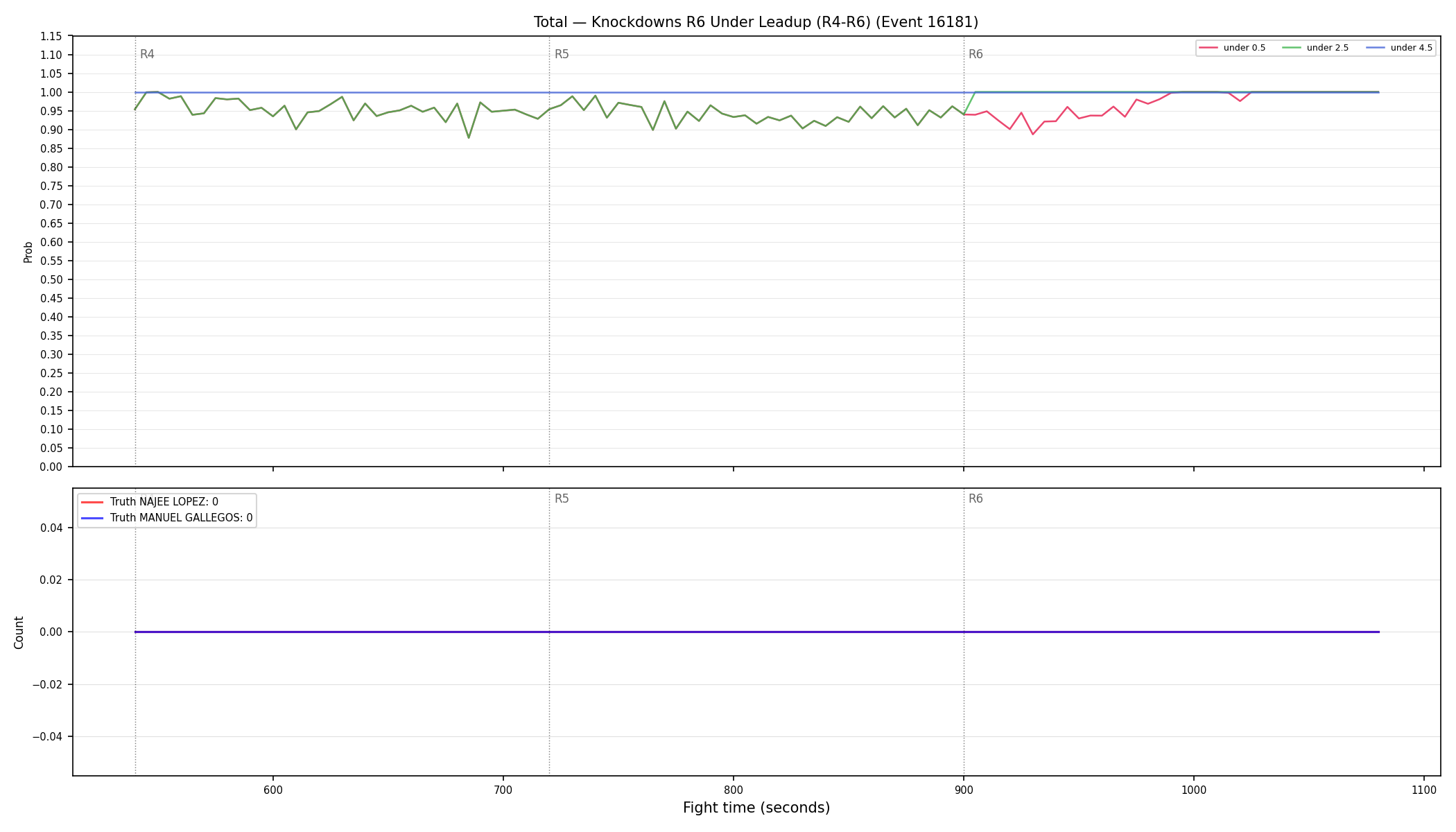The image size is (1456, 832).
Task: Click the 900 tick label on x-axis
Action: click(x=964, y=790)
